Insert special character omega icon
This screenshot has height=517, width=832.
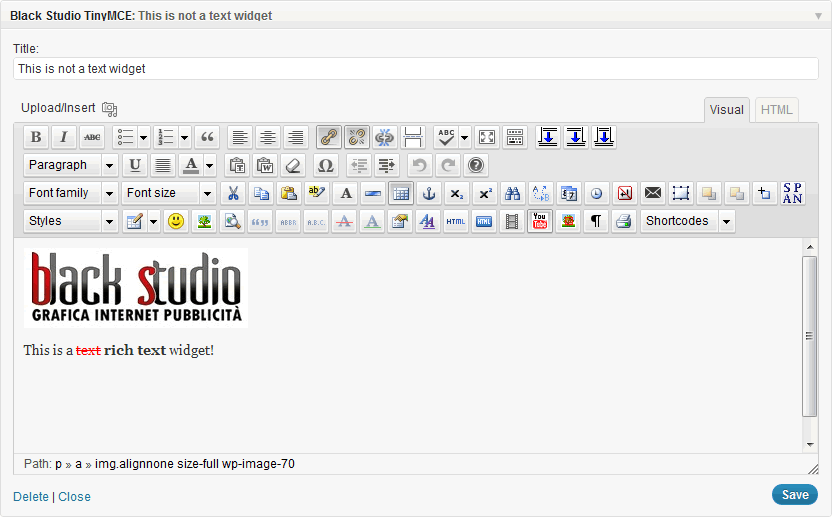(325, 165)
